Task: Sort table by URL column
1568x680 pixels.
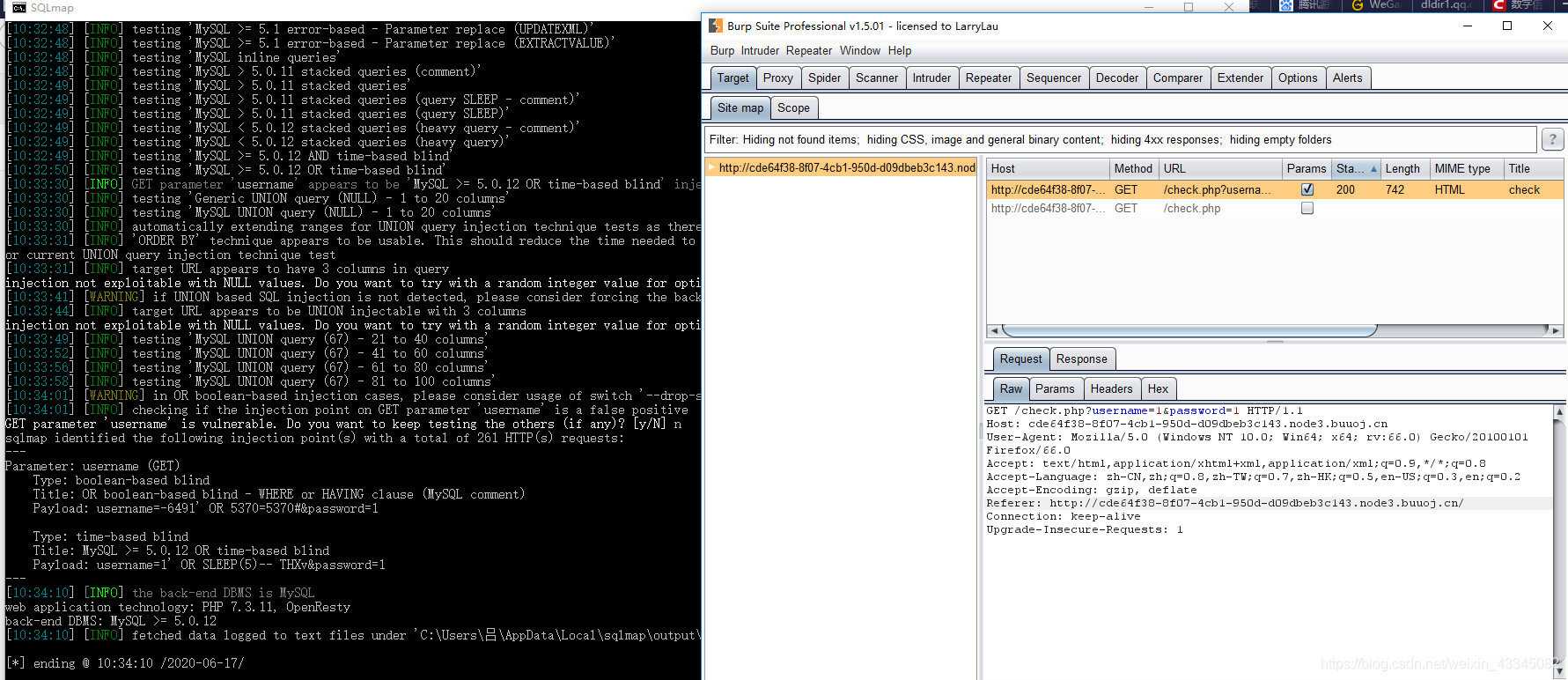Action: (x=1220, y=168)
